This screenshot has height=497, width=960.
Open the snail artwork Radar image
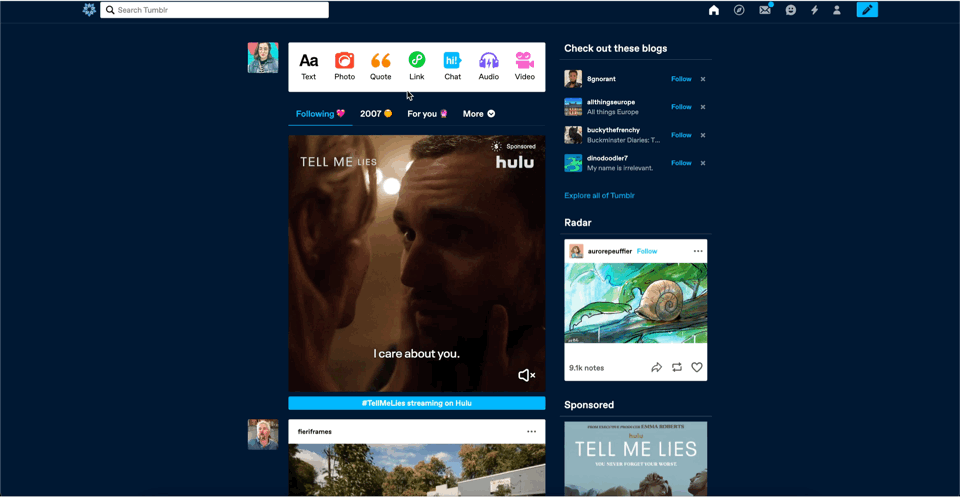[636, 303]
